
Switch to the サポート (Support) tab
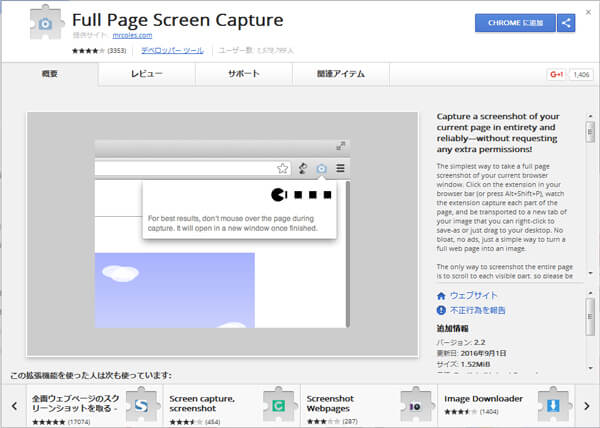tap(243, 75)
